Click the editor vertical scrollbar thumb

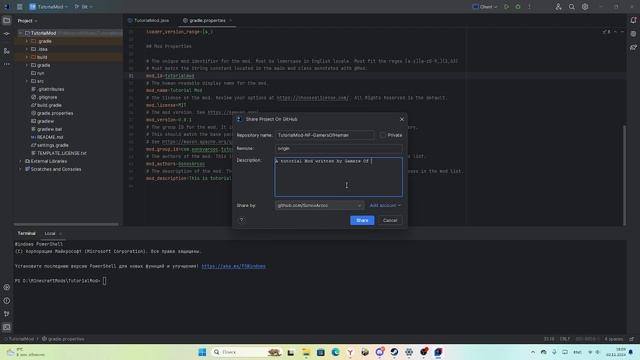coord(624,176)
